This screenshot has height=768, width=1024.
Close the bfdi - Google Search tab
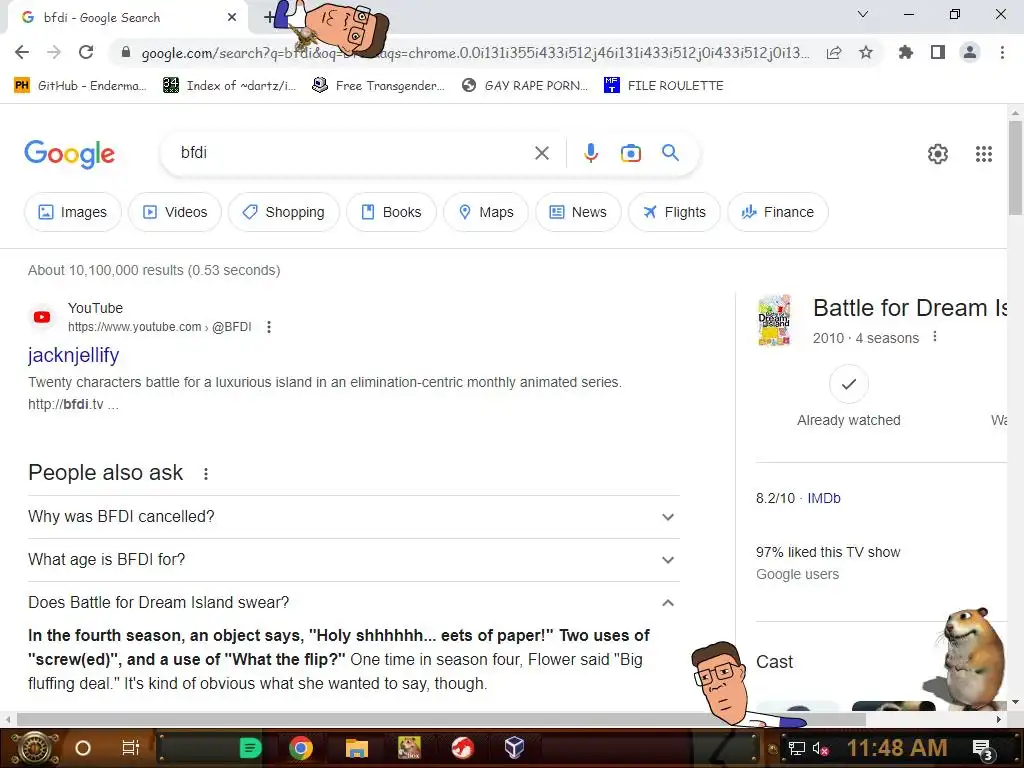tap(232, 18)
